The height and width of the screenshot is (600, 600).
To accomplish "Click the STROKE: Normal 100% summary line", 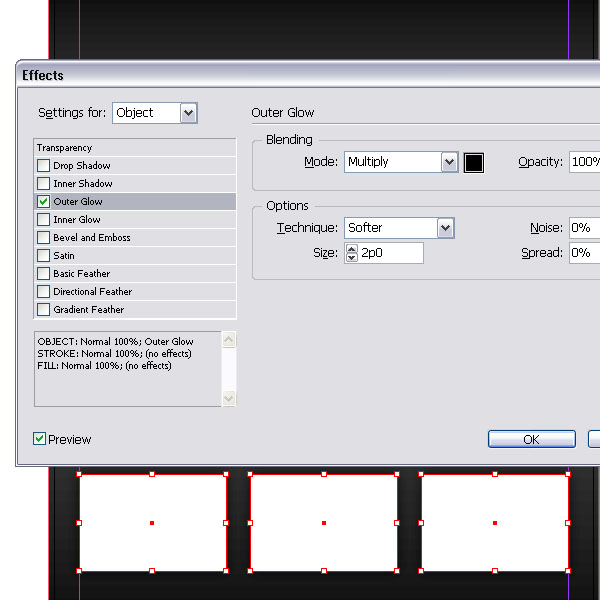I will pos(114,354).
